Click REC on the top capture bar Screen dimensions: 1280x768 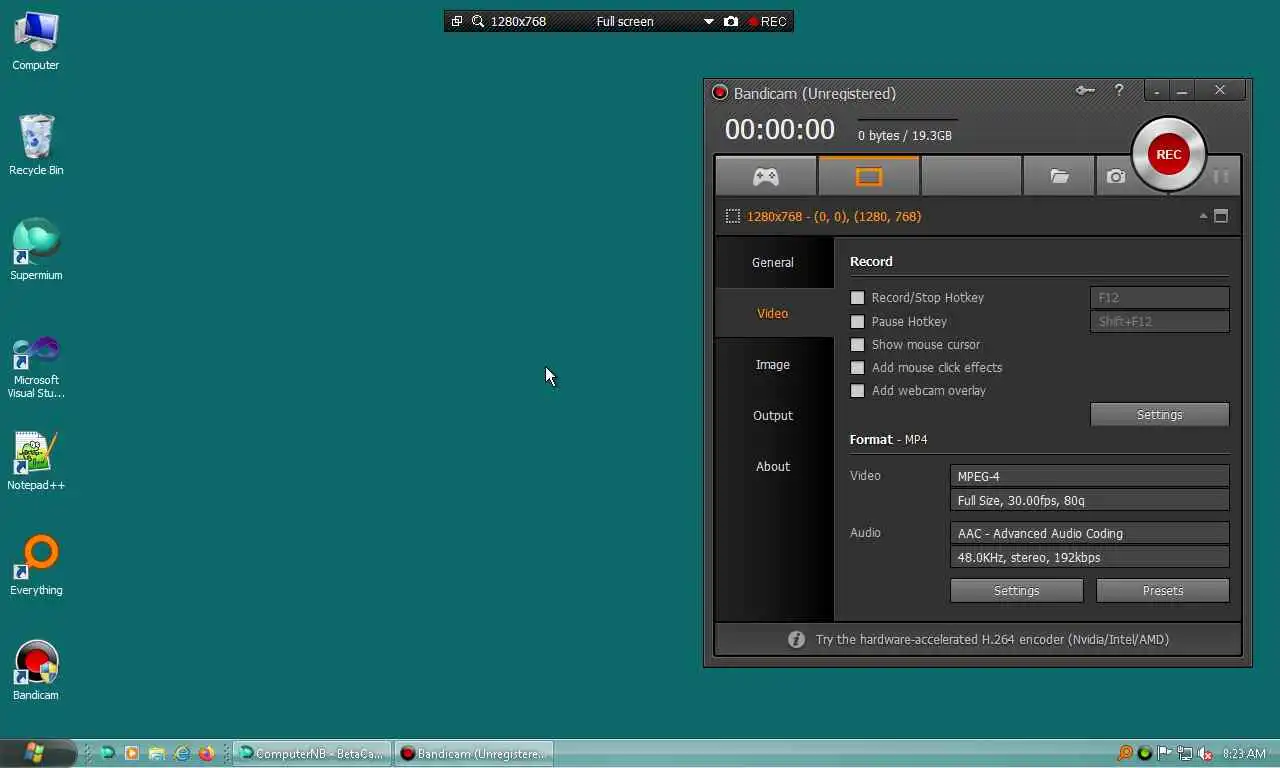click(768, 21)
